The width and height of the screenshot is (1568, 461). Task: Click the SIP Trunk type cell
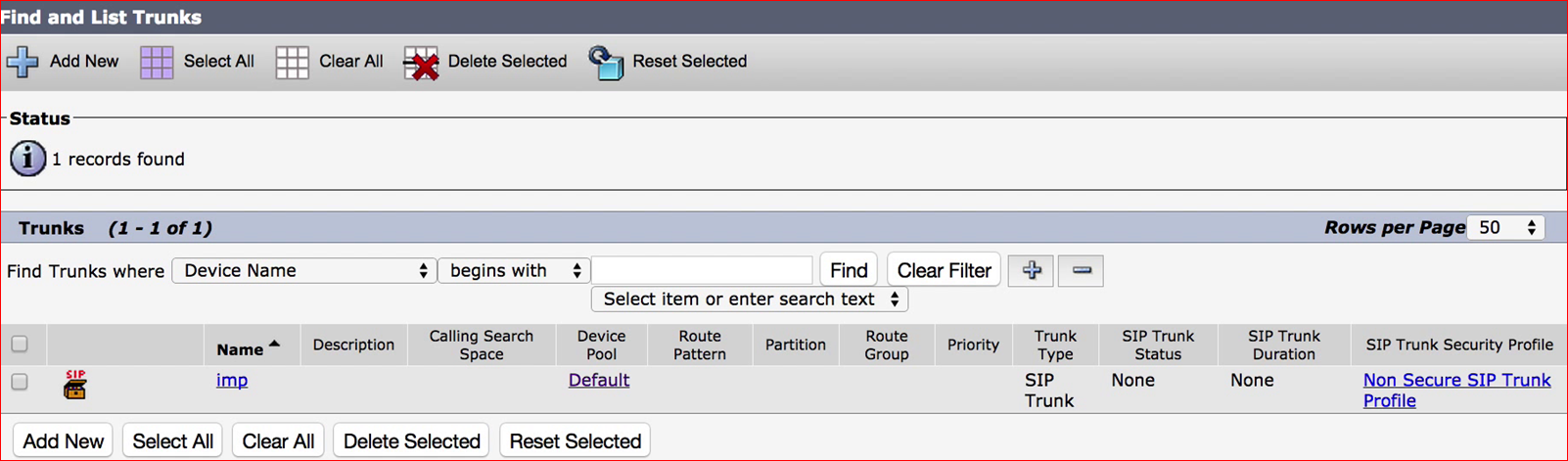coord(1049,390)
